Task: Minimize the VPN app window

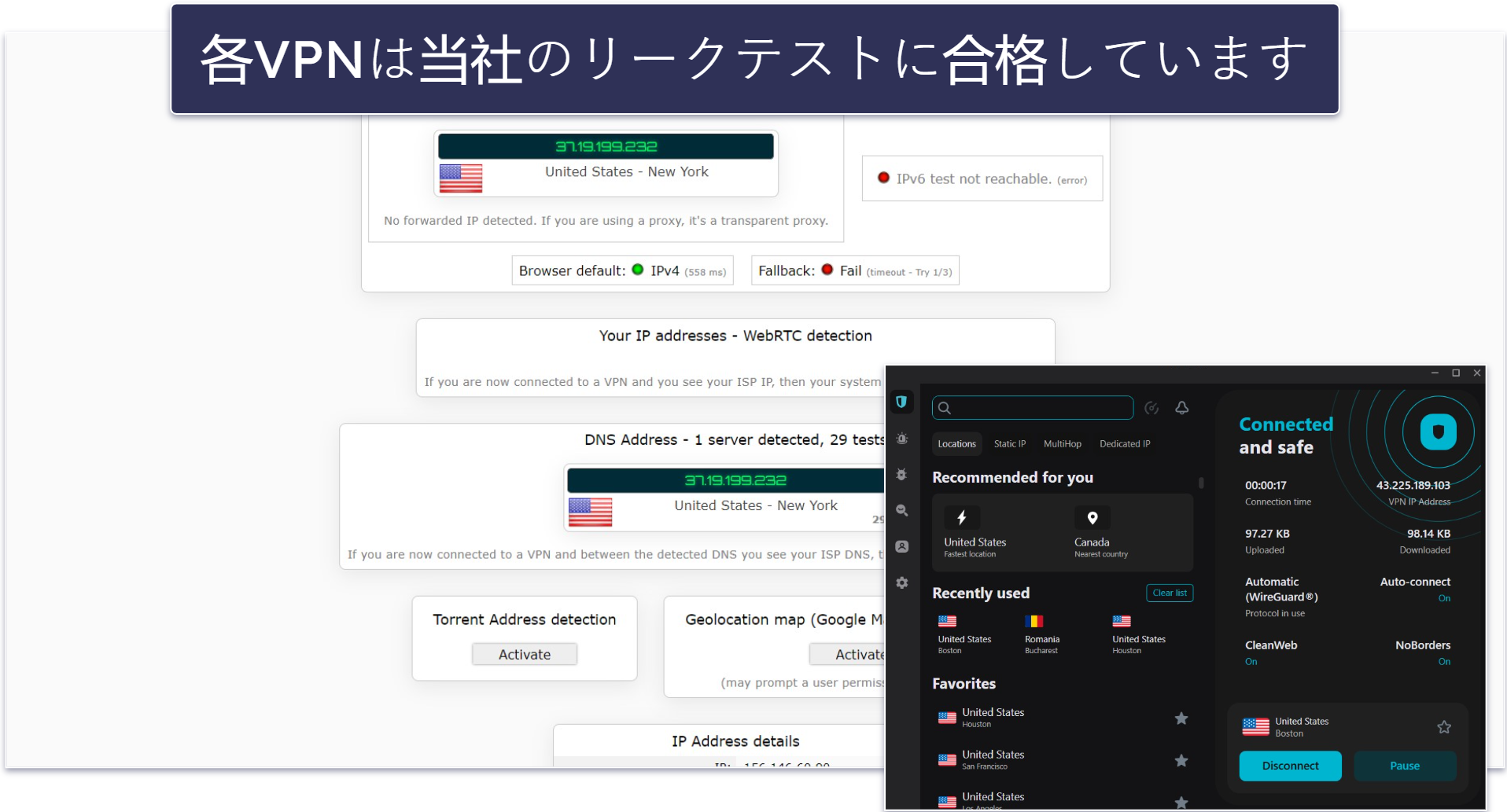Action: pyautogui.click(x=1435, y=373)
